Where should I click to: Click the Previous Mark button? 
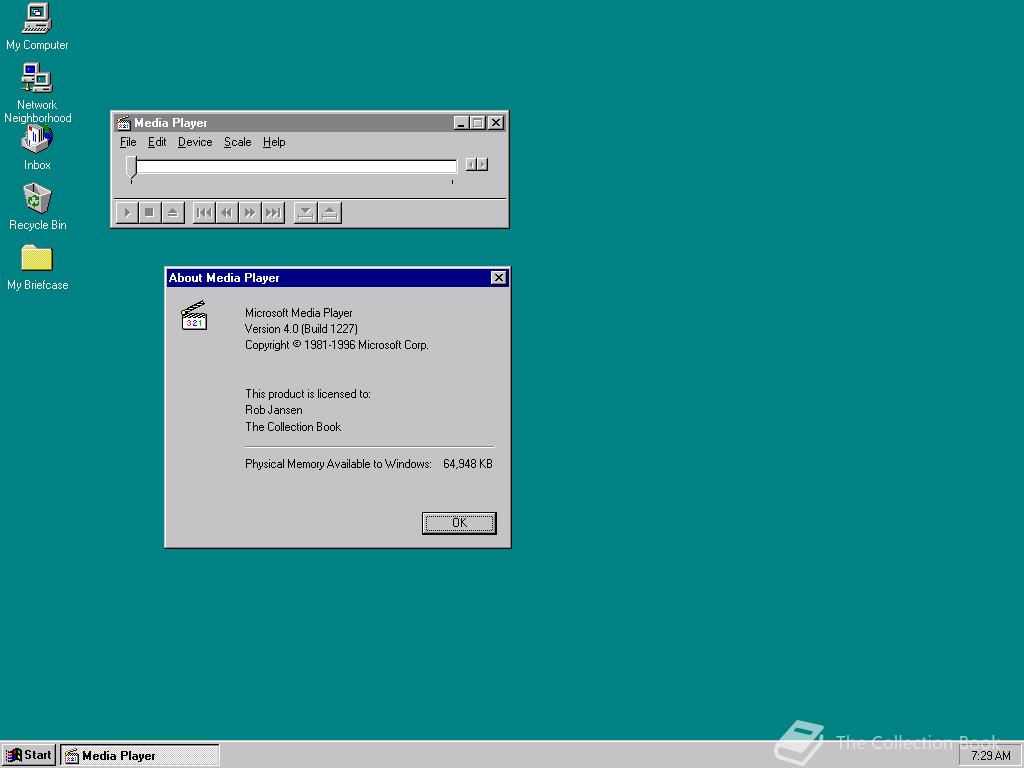(204, 213)
